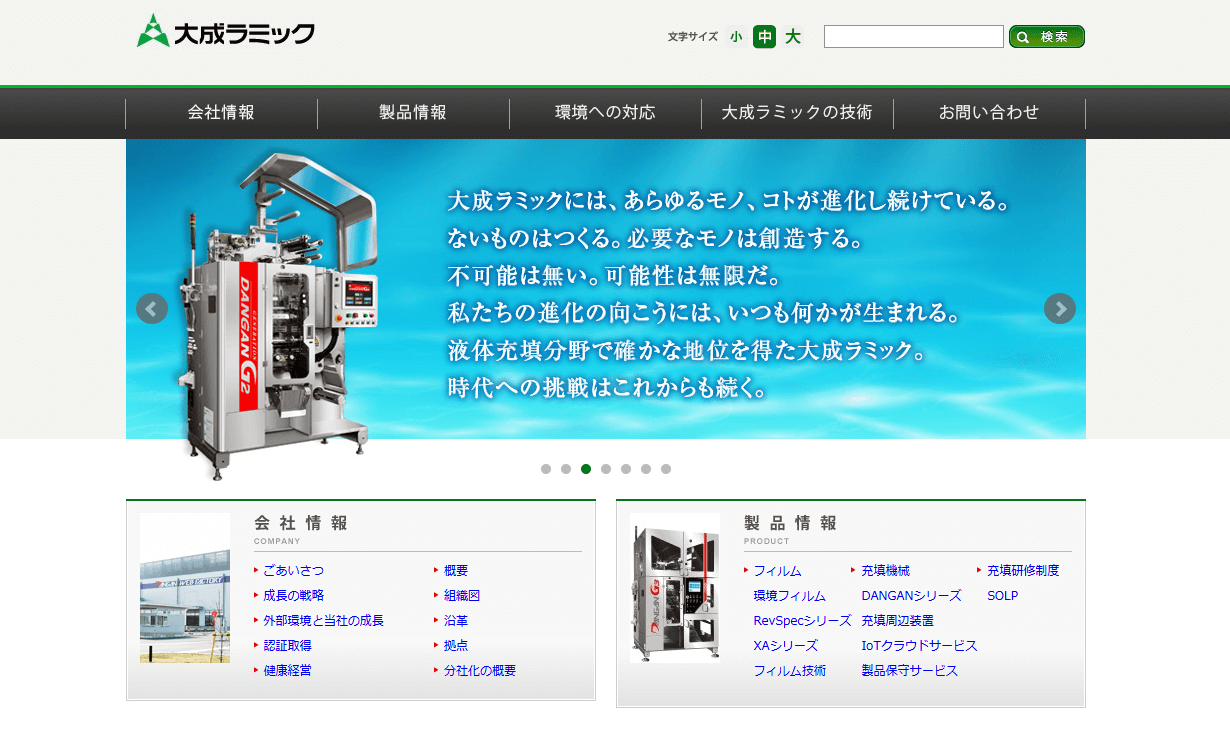Viewport: 1230px width, 730px height.
Task: Open the 外部環境と当社の成長 link
Action: tap(324, 621)
